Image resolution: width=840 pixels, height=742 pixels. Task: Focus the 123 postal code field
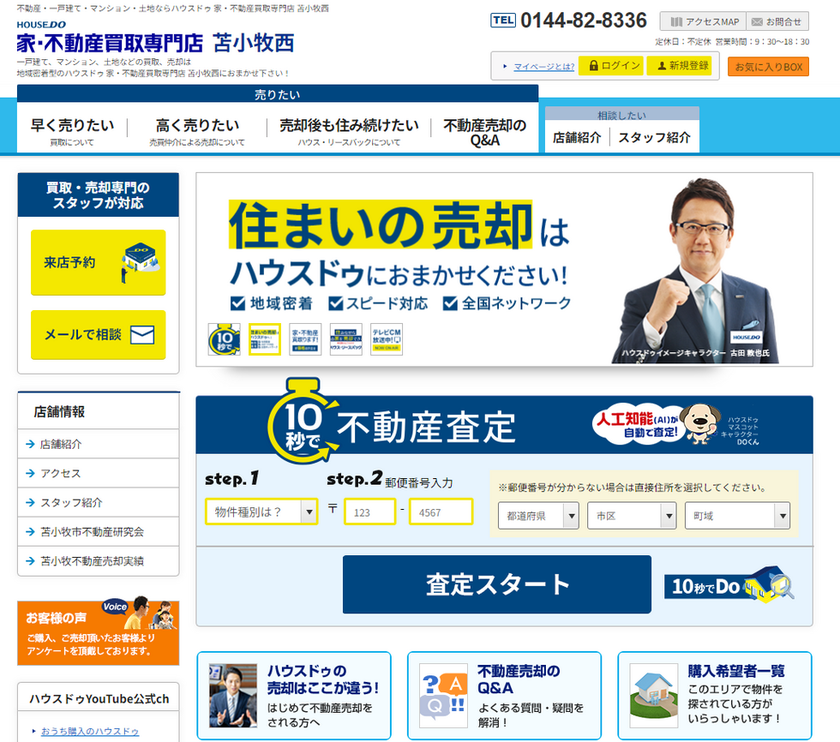click(369, 512)
